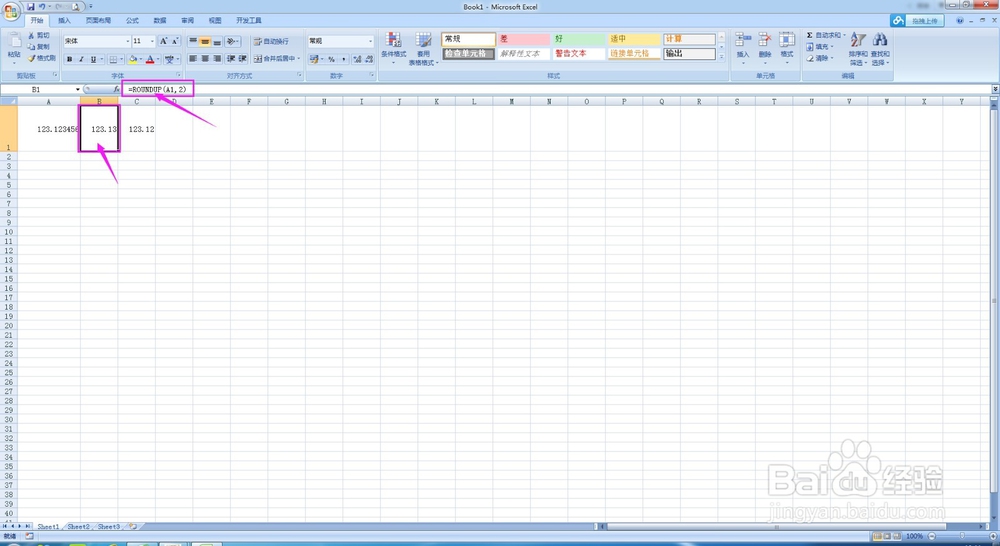Switch to Sheet2 worksheet tab

[x=78, y=527]
